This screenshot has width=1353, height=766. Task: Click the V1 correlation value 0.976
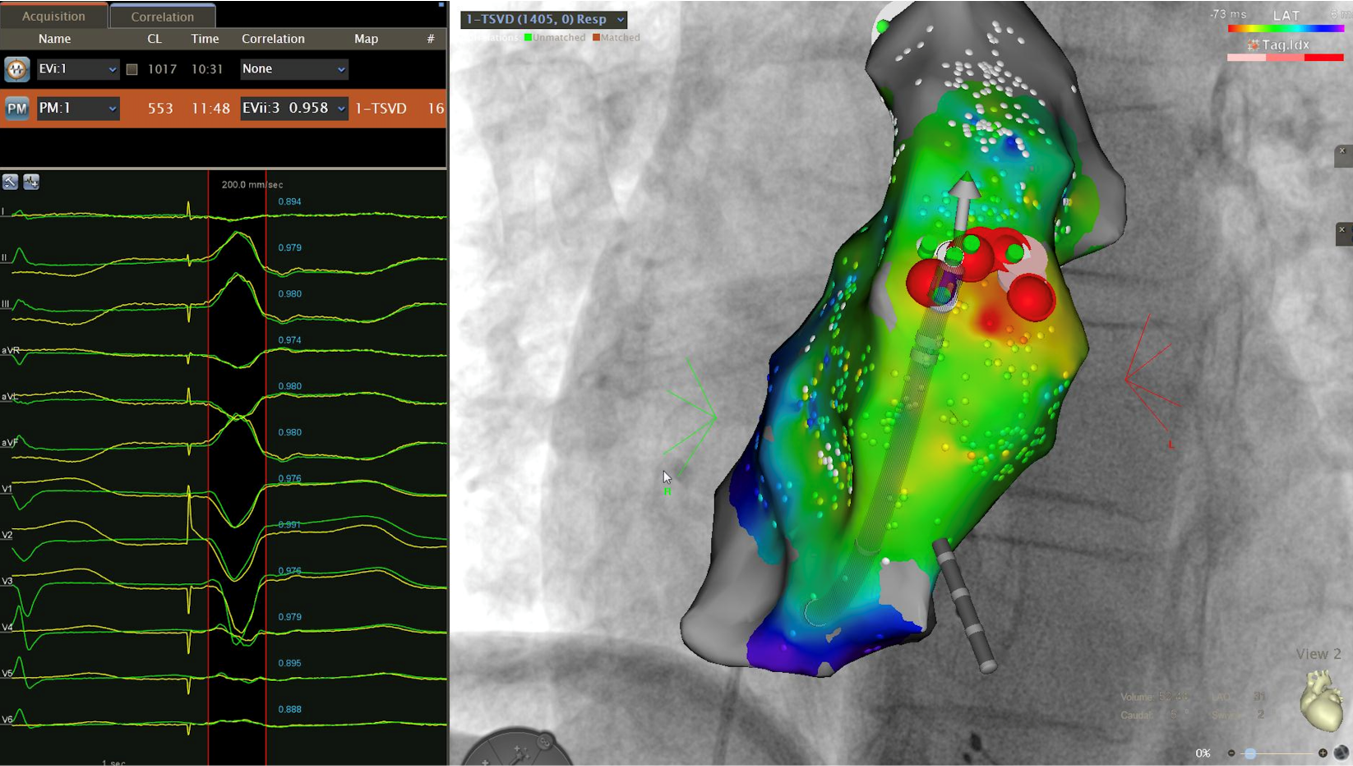tap(289, 479)
